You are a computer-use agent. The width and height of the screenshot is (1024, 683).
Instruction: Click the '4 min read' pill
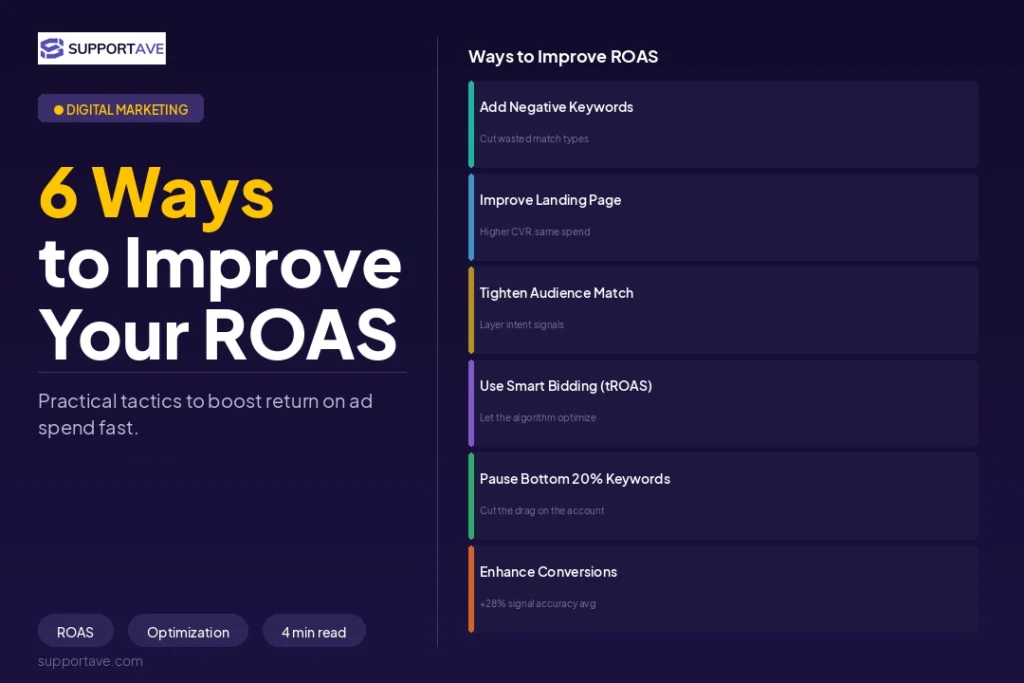pyautogui.click(x=313, y=631)
